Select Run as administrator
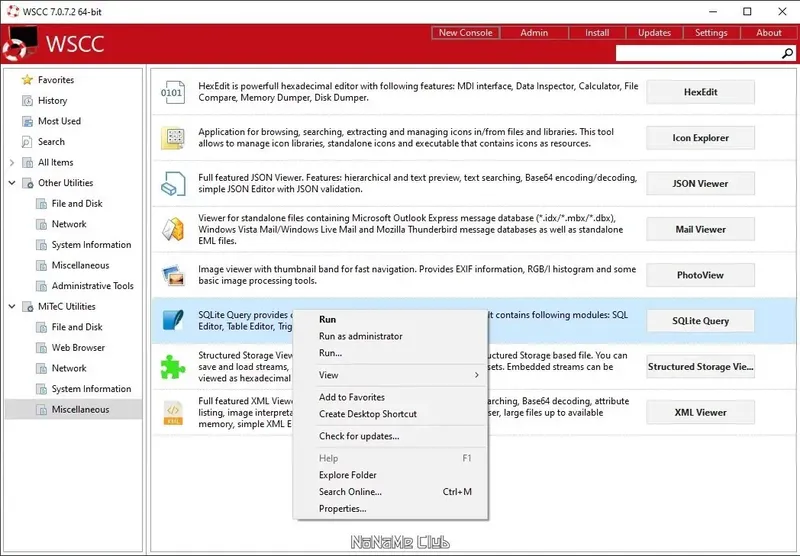This screenshot has height=556, width=800. pyautogui.click(x=390, y=336)
